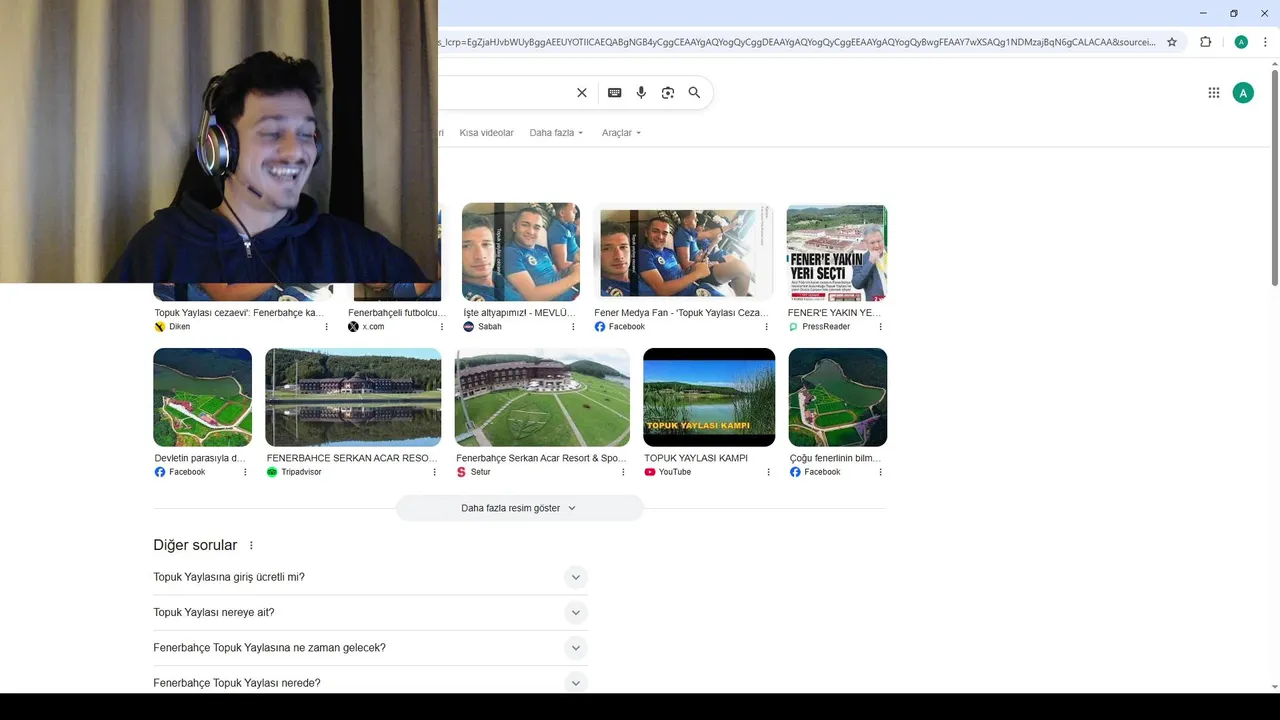Open the Daha fazla dropdown
Viewport: 1280px width, 720px height.
tap(556, 133)
